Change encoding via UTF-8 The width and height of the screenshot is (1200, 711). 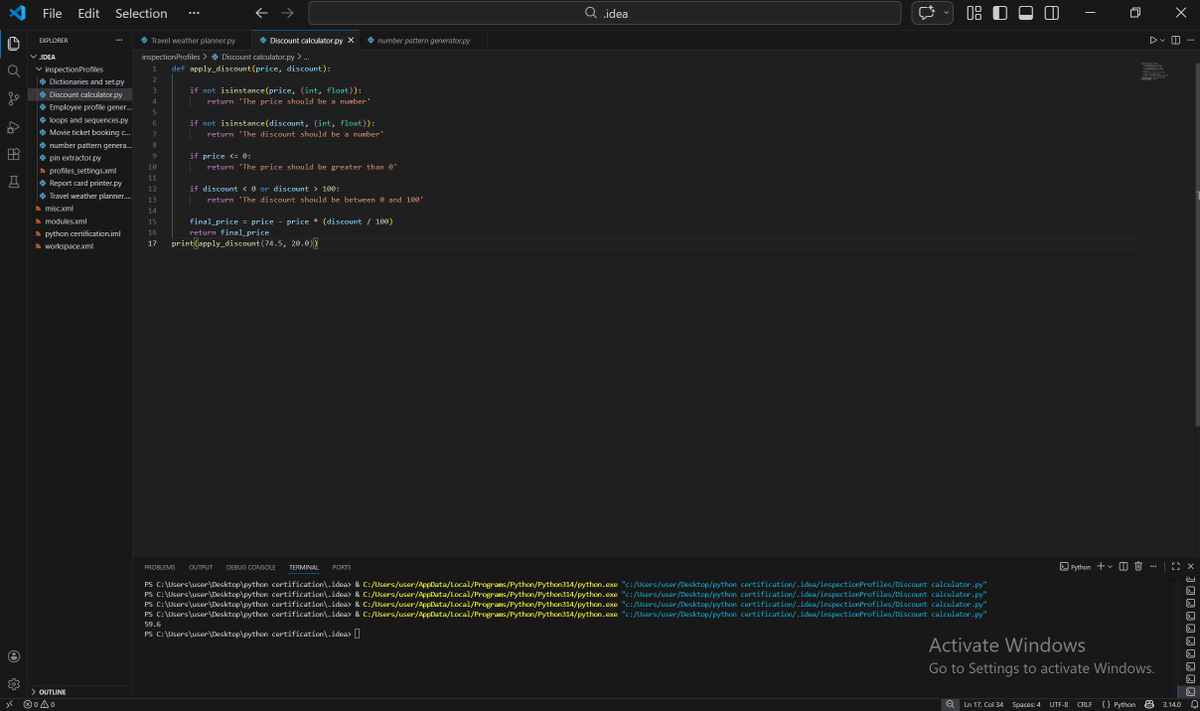[1059, 704]
